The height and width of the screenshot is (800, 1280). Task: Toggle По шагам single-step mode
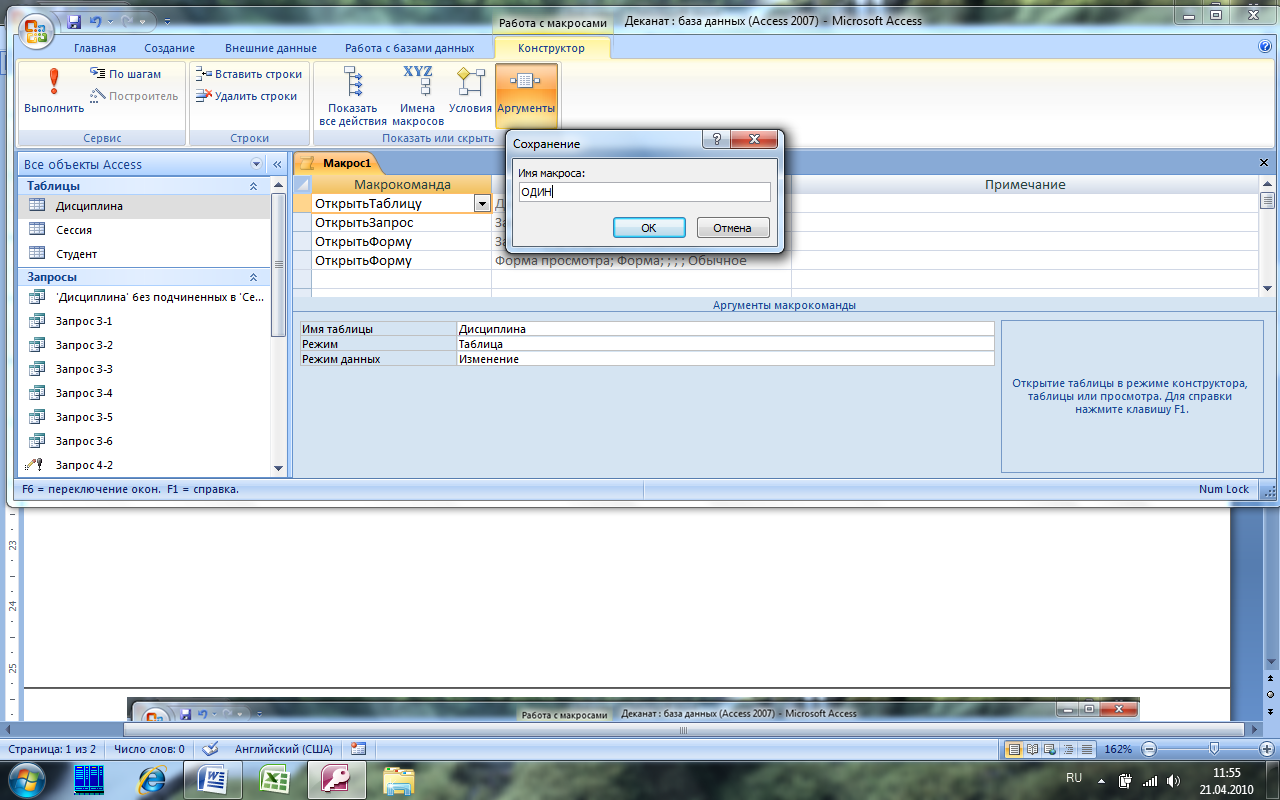coord(124,74)
